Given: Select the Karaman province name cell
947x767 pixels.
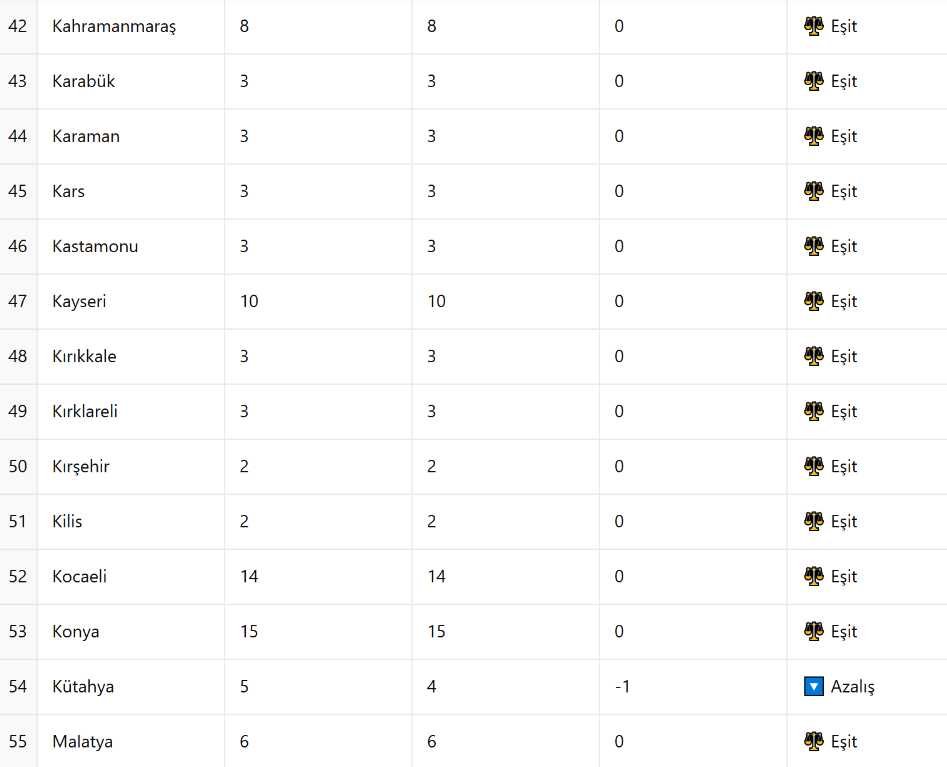Looking at the screenshot, I should pyautogui.click(x=131, y=136).
